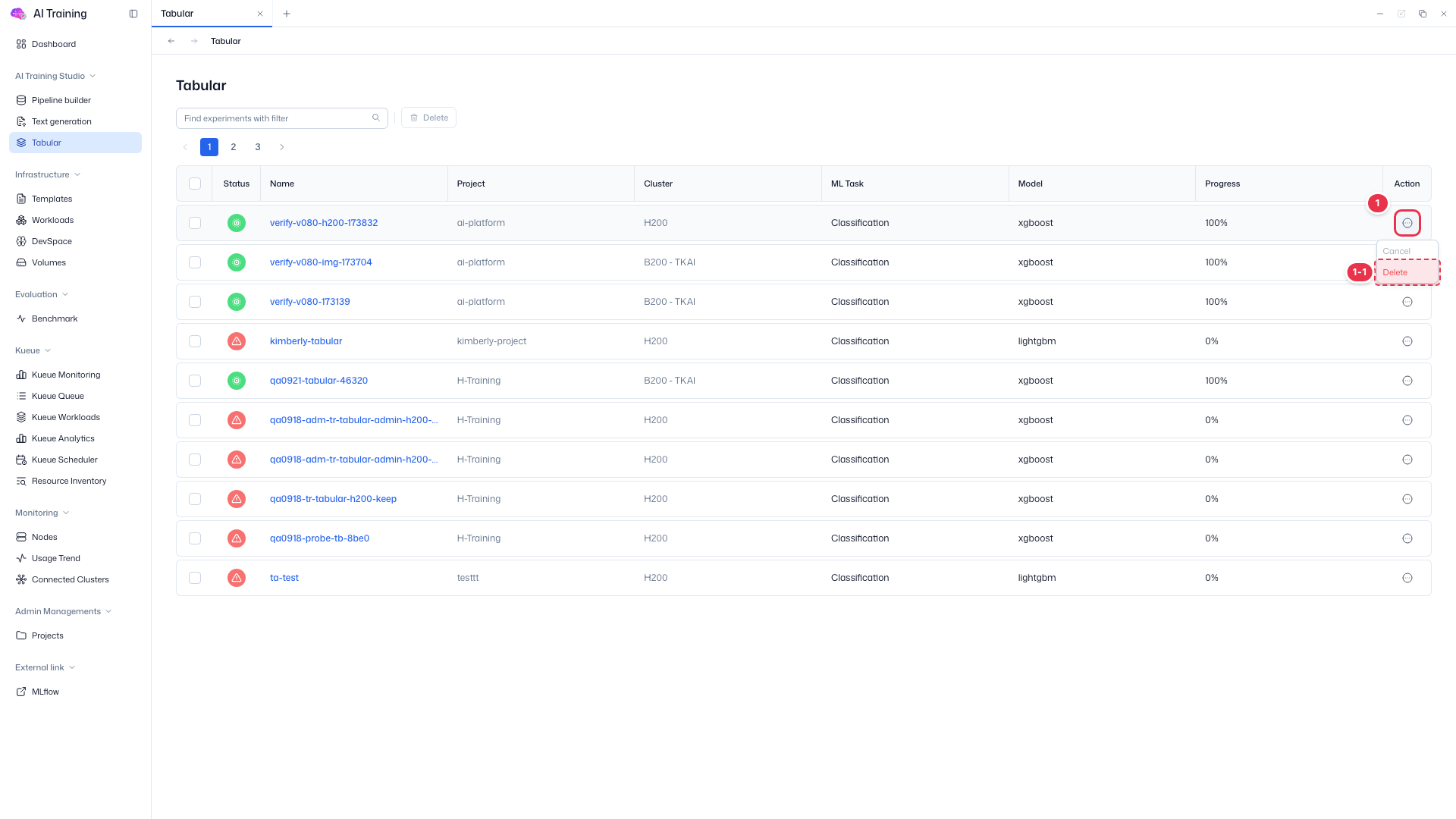
Task: Open the Benchmark icon
Action: pyautogui.click(x=21, y=318)
